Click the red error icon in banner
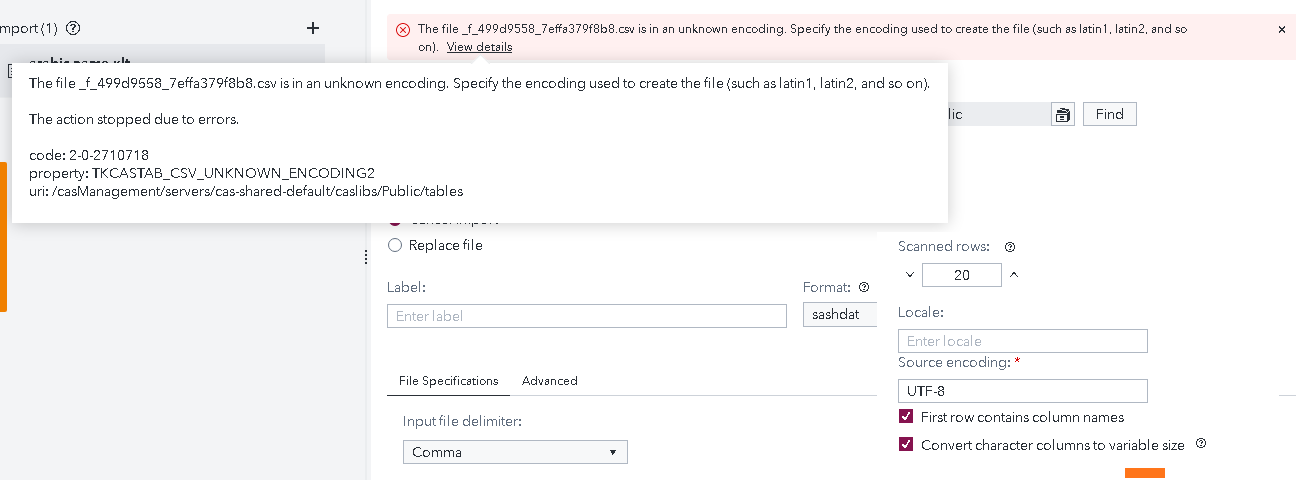Viewport: 1311px width, 501px height. [403, 30]
